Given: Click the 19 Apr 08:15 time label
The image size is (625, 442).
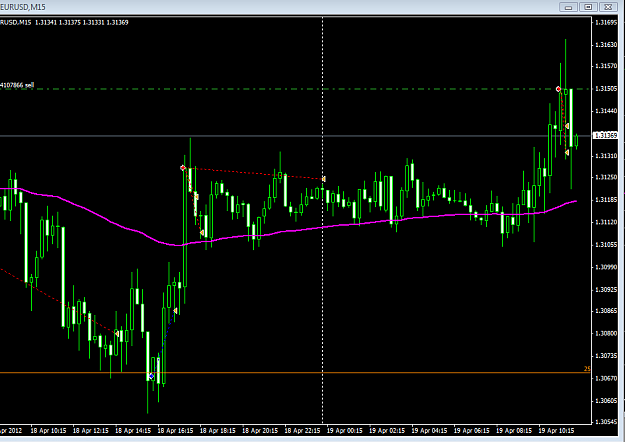Looking at the screenshot, I should click(514, 430).
